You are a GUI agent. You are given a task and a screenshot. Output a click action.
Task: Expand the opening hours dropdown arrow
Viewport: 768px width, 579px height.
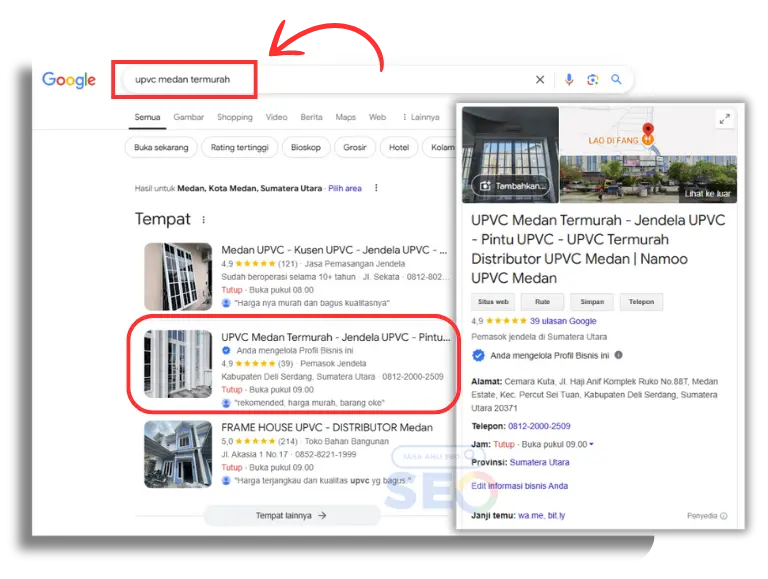click(591, 444)
